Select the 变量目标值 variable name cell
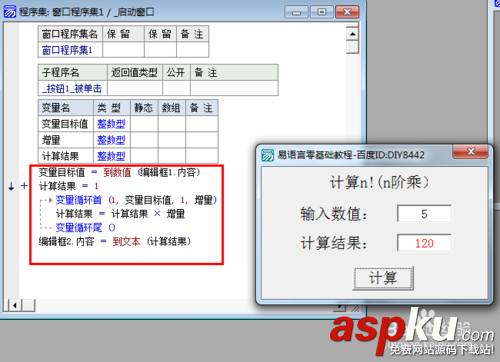The image size is (500, 362). click(x=66, y=124)
